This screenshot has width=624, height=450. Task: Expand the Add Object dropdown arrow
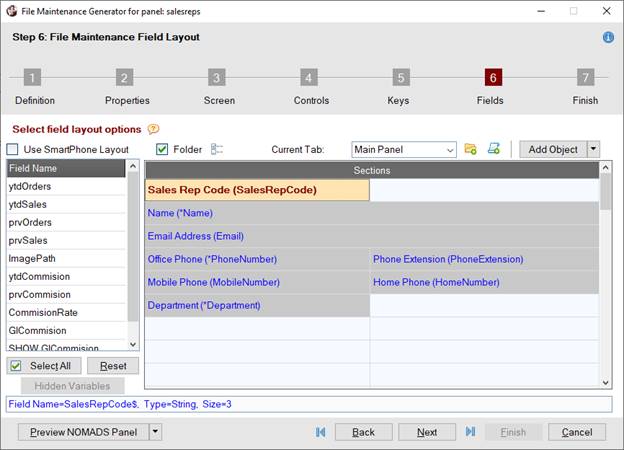coord(593,149)
